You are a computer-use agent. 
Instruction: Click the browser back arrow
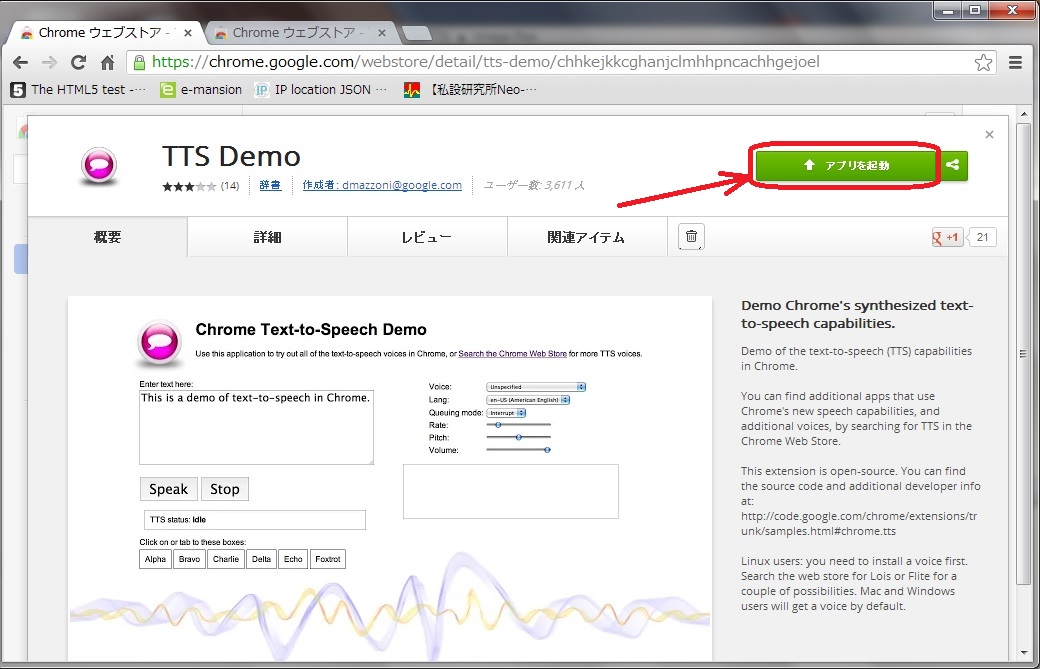click(21, 62)
